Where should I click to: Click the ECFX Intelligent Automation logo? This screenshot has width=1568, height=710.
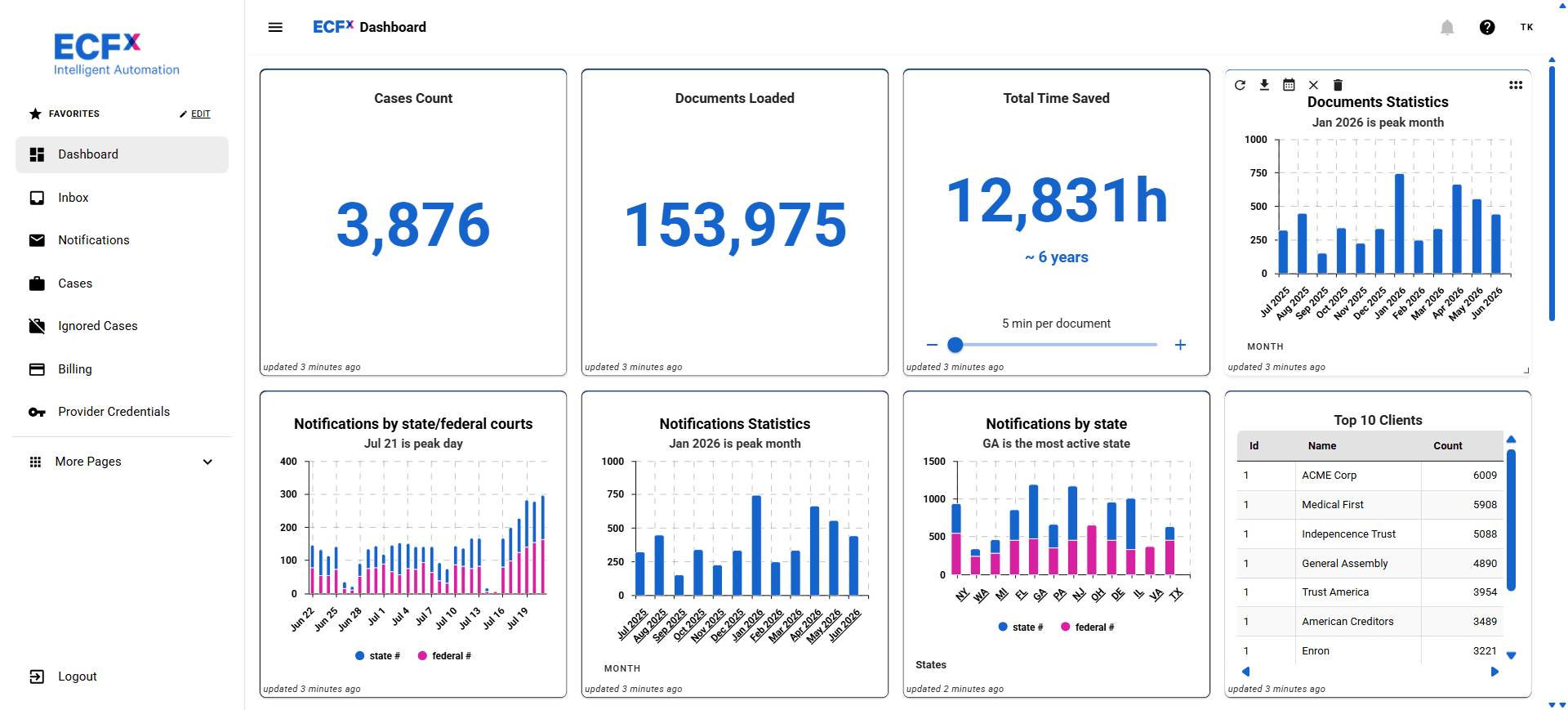tap(116, 55)
